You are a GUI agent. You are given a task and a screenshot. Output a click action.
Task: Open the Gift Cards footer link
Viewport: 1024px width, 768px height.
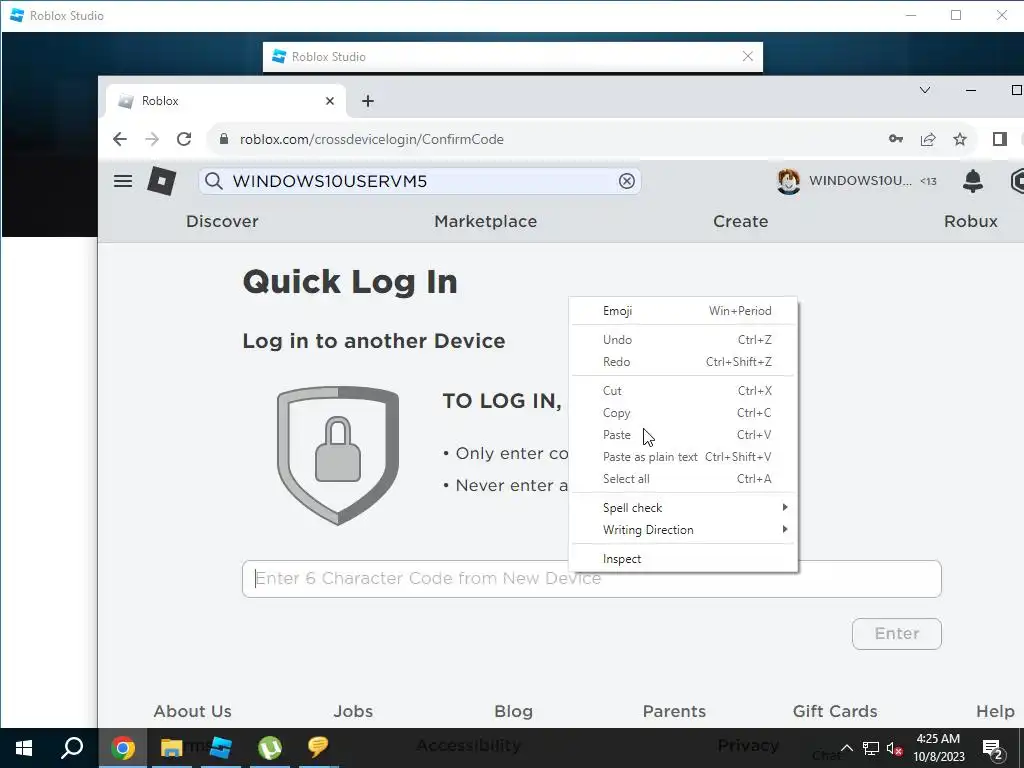tap(835, 711)
